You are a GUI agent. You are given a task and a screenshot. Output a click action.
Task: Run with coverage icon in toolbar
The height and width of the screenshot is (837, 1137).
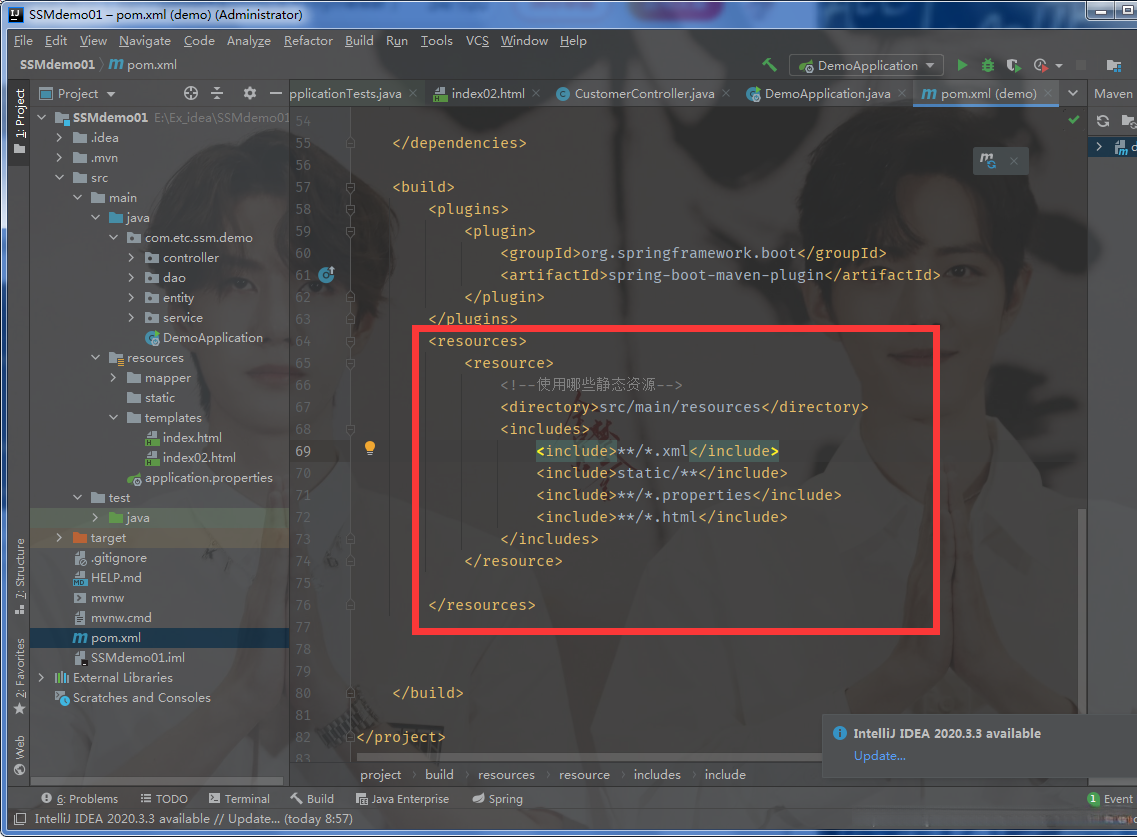click(1014, 65)
